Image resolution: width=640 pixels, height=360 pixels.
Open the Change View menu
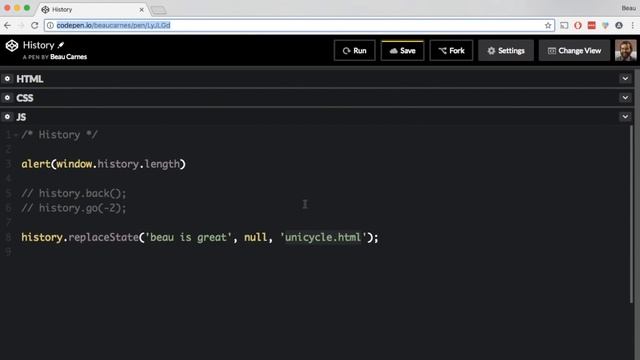(574, 51)
